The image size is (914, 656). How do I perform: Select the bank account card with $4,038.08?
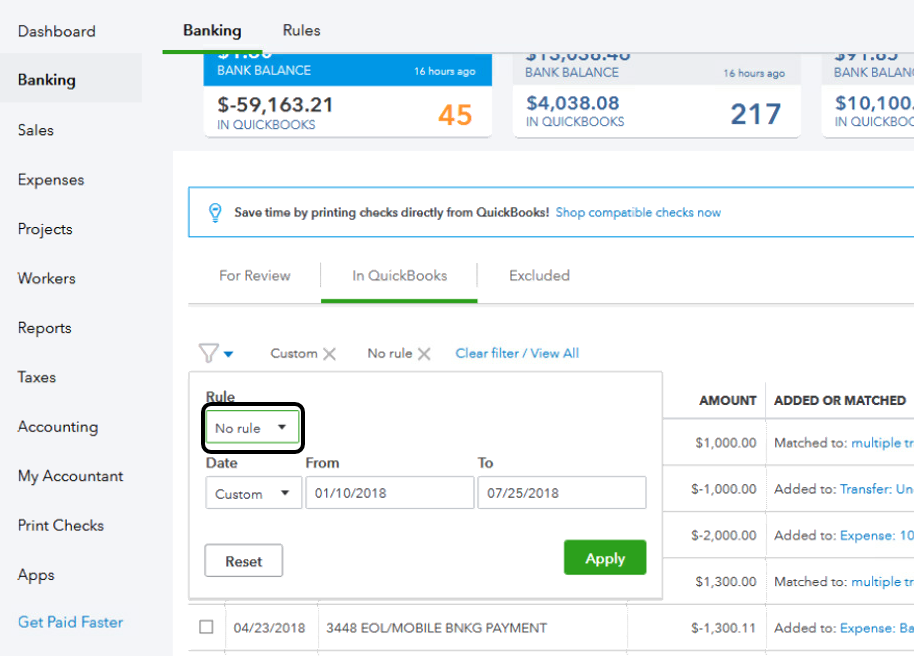[x=656, y=96]
